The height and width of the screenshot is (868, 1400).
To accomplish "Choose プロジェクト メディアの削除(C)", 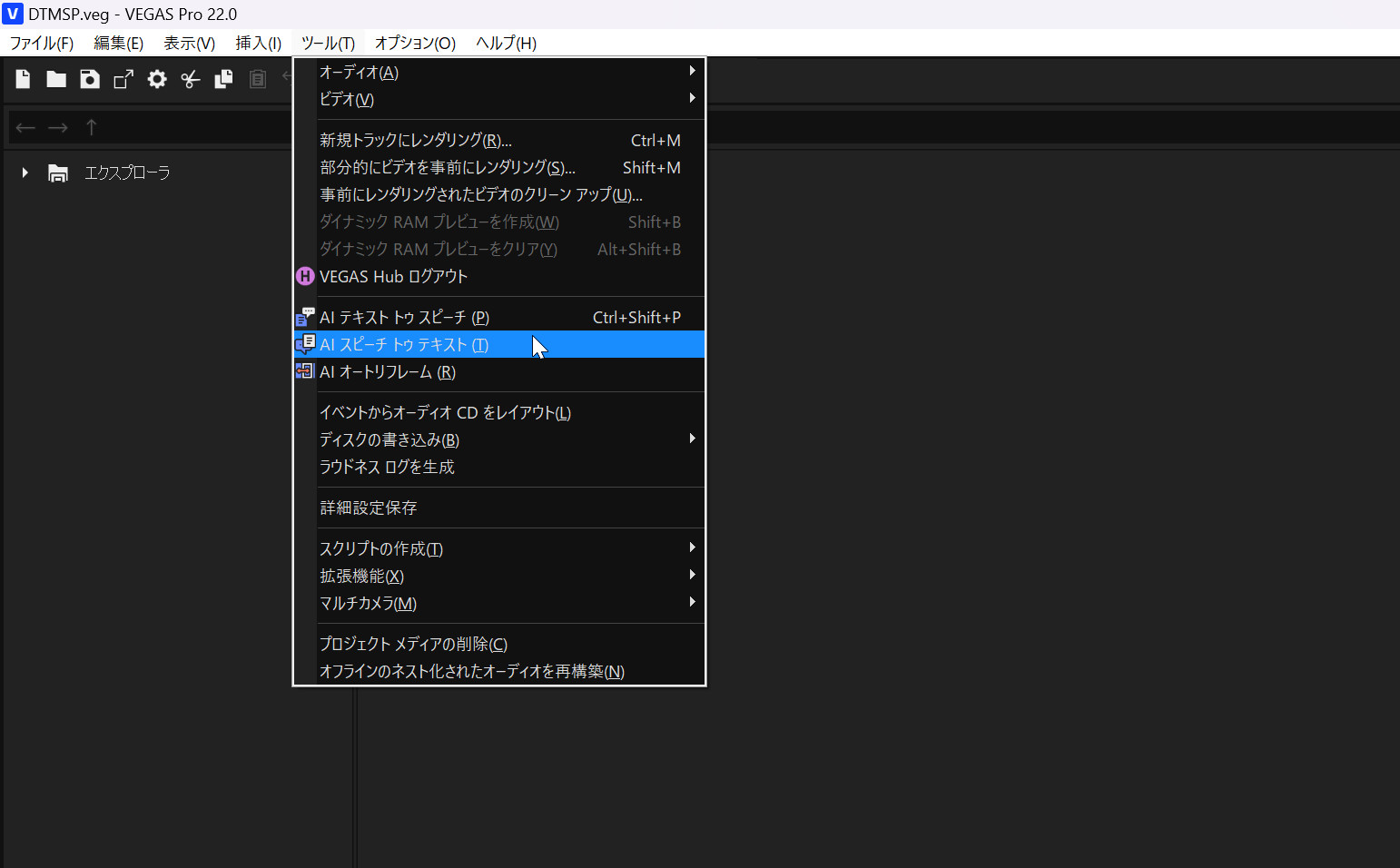I will 499,644.
